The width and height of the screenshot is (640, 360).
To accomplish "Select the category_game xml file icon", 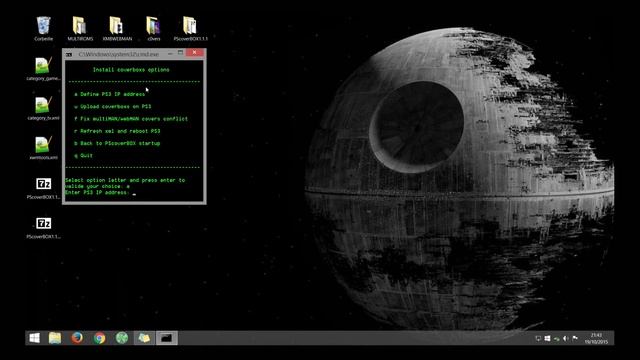I will click(x=43, y=68).
